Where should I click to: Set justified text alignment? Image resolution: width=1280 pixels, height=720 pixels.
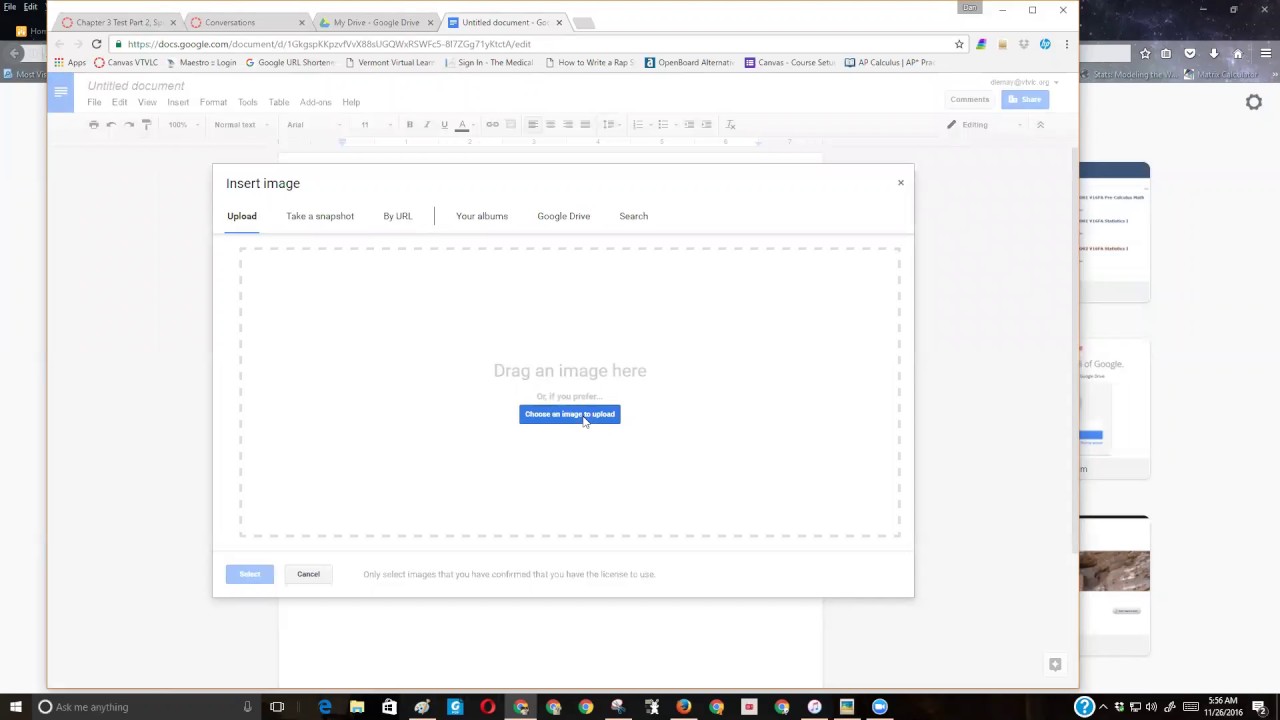coord(585,125)
